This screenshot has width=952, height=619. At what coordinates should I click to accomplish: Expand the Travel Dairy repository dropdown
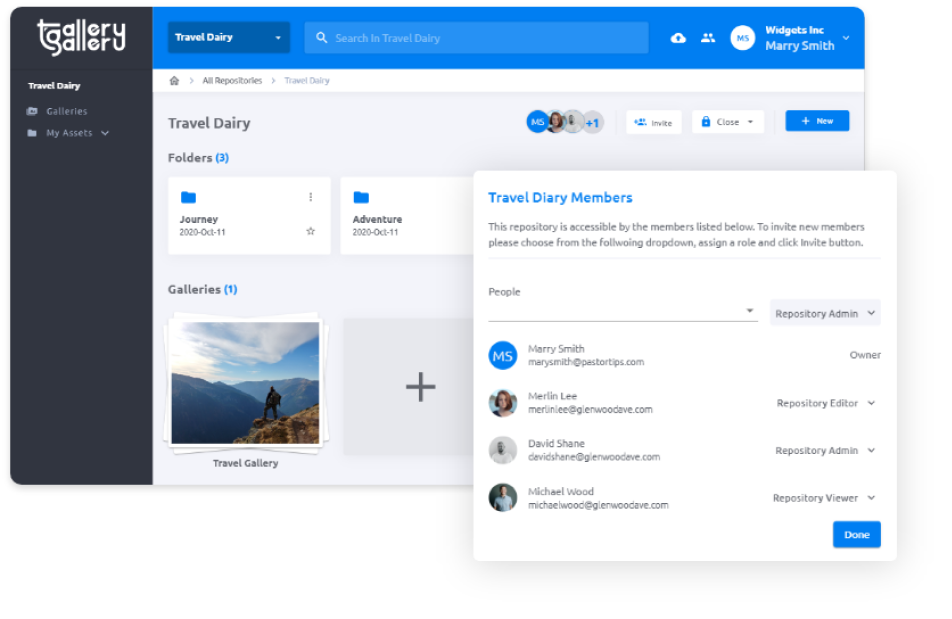click(x=229, y=38)
